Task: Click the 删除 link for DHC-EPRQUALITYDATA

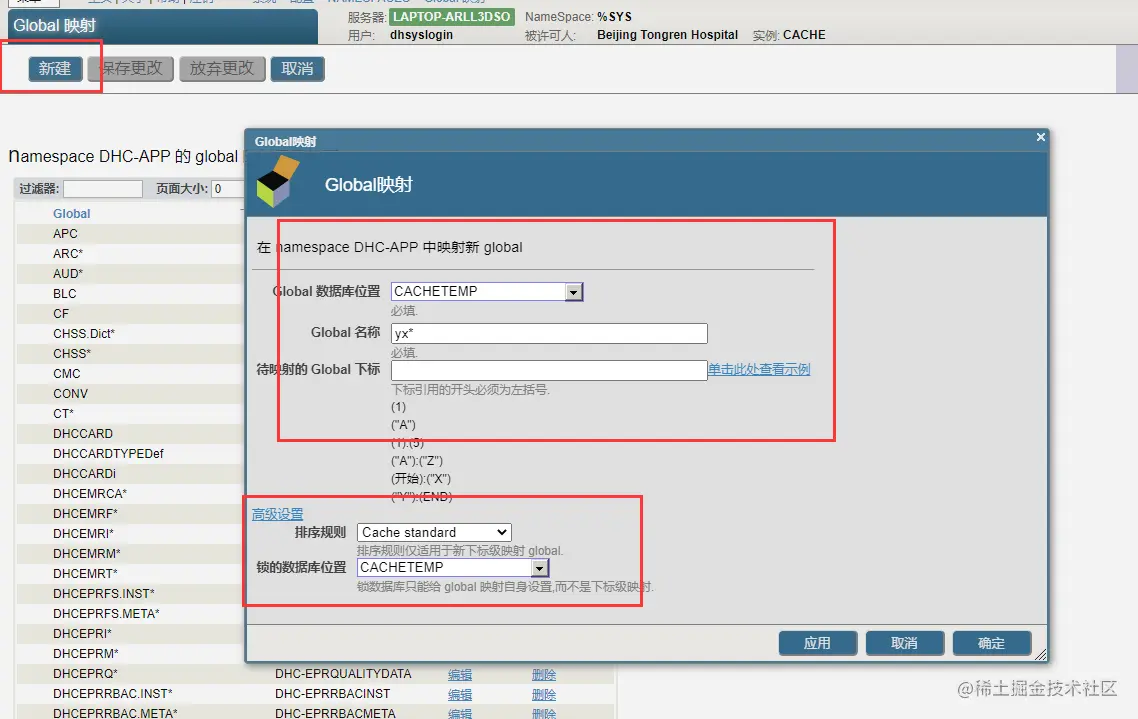Action: click(x=544, y=675)
